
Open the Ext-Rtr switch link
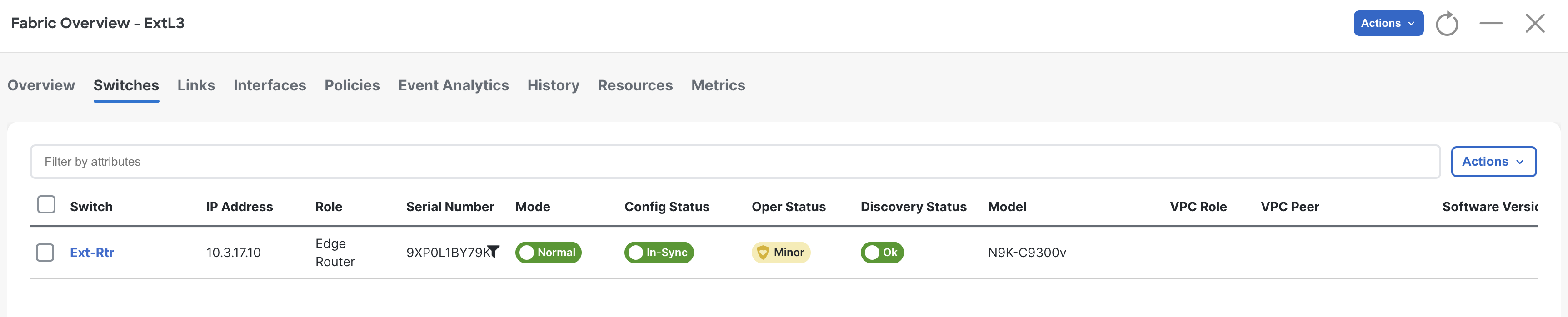(92, 253)
